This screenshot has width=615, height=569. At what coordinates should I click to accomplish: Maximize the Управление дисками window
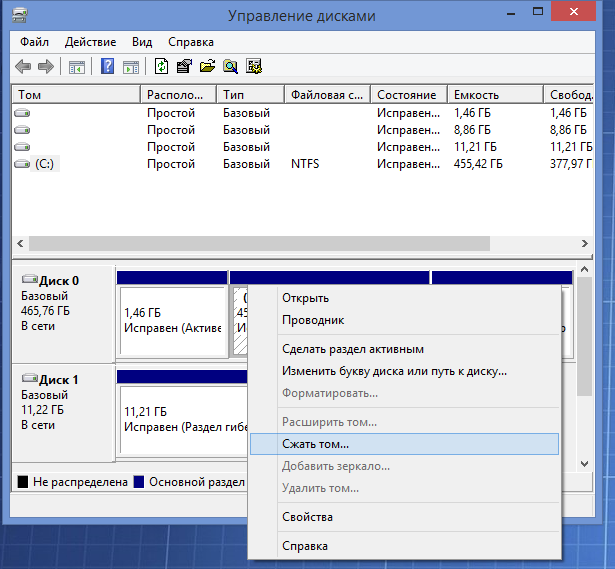(538, 12)
